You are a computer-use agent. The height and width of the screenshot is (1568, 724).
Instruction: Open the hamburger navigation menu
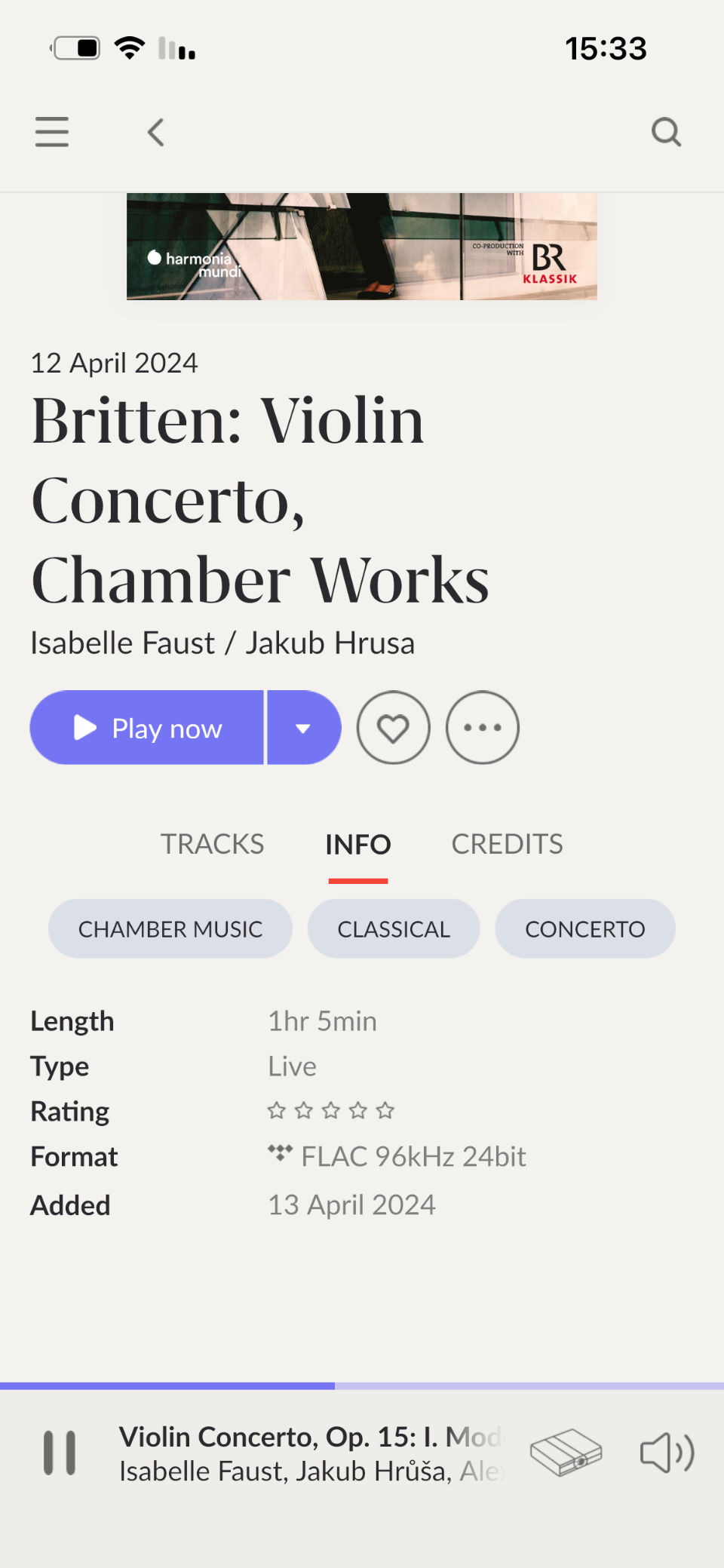52,132
